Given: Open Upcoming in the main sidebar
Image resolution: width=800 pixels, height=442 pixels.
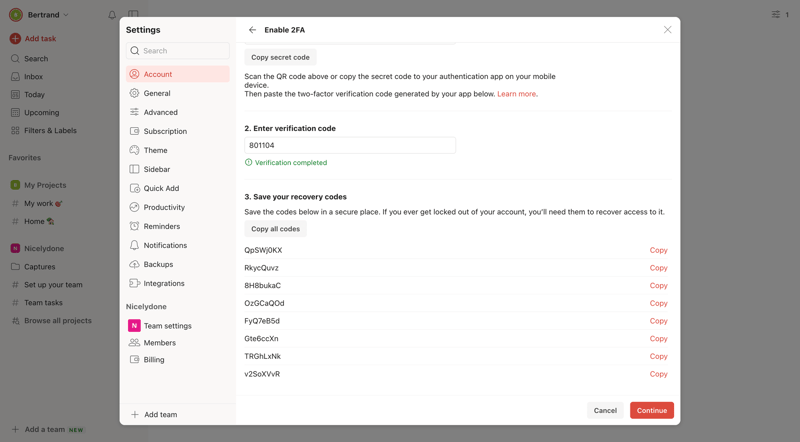Looking at the screenshot, I should 41,112.
